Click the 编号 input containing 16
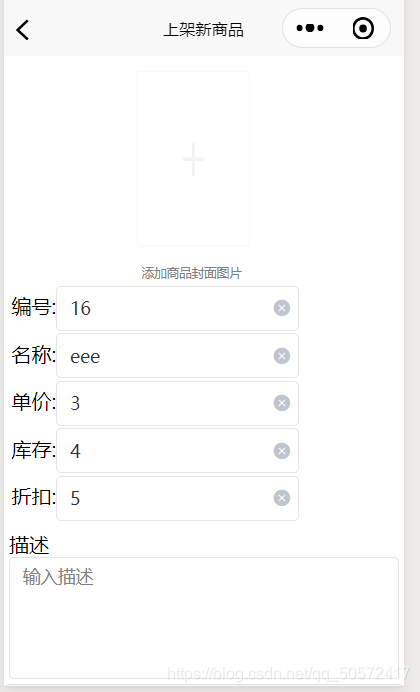Screen dimensions: 420x692 click(177, 308)
